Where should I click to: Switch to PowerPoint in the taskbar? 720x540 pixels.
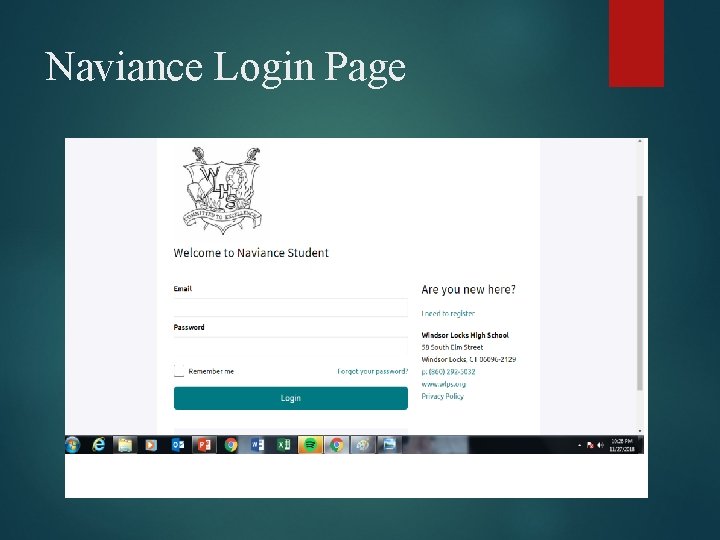point(204,444)
